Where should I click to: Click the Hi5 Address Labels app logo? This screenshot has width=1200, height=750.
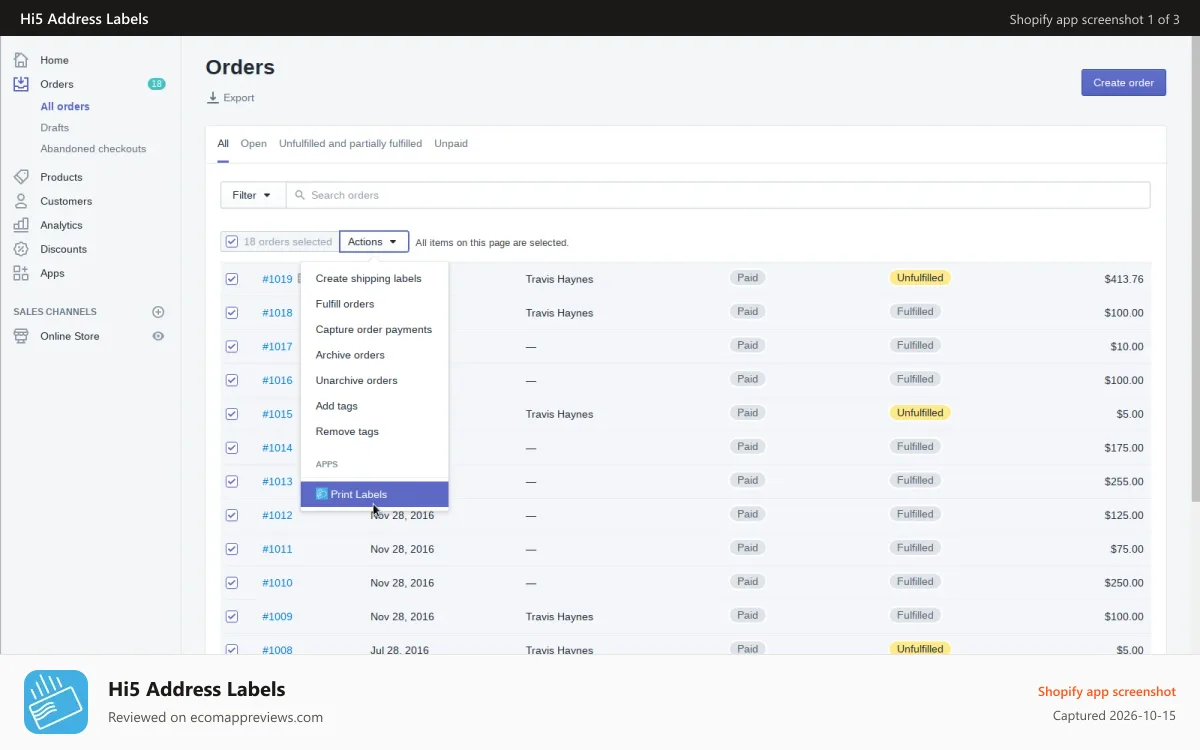coord(56,702)
